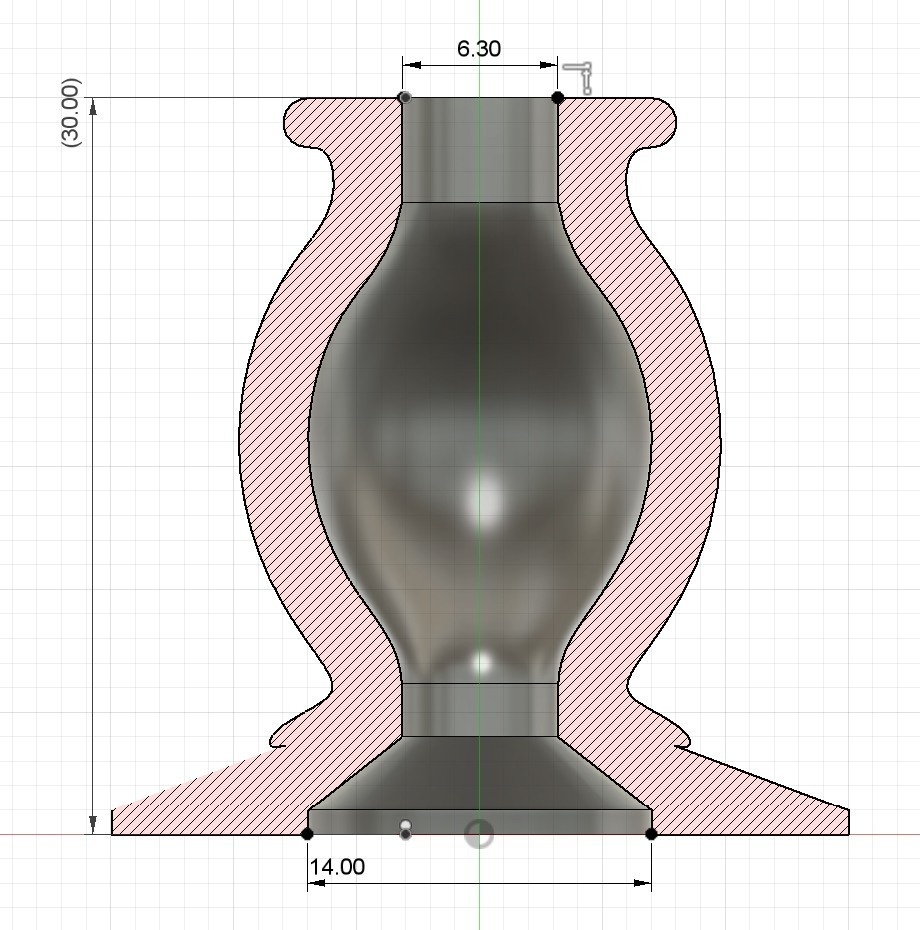The width and height of the screenshot is (920, 930).
Task: Select sketch point at left end of 6.30 dimension
Action: [x=405, y=97]
